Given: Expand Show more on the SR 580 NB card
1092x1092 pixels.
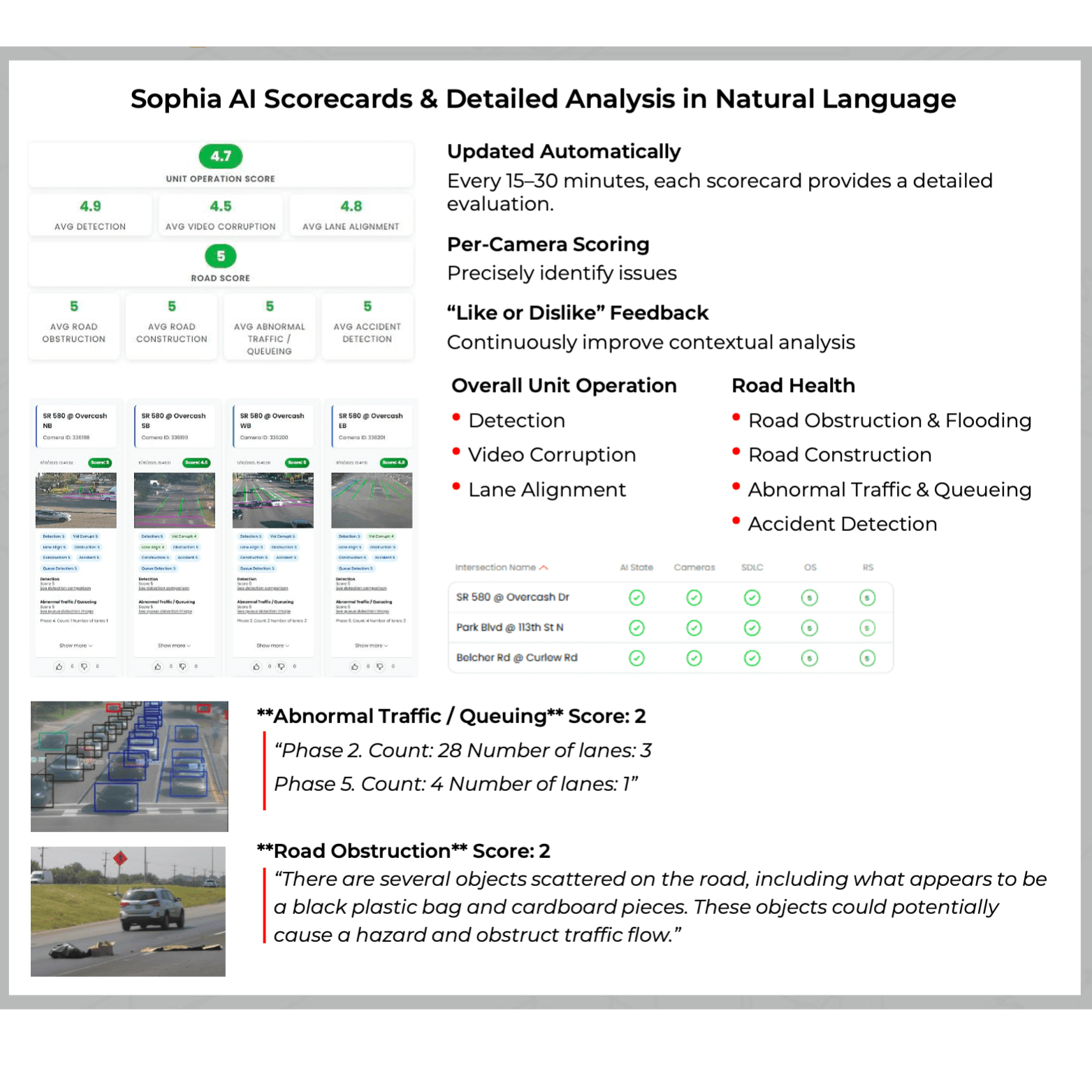Looking at the screenshot, I should pos(73,646).
